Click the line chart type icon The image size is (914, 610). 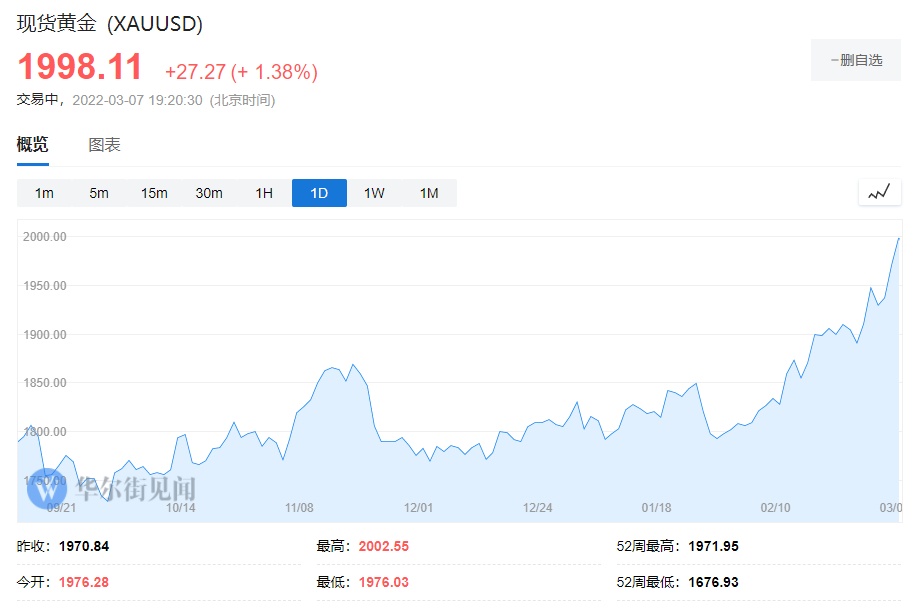879,193
